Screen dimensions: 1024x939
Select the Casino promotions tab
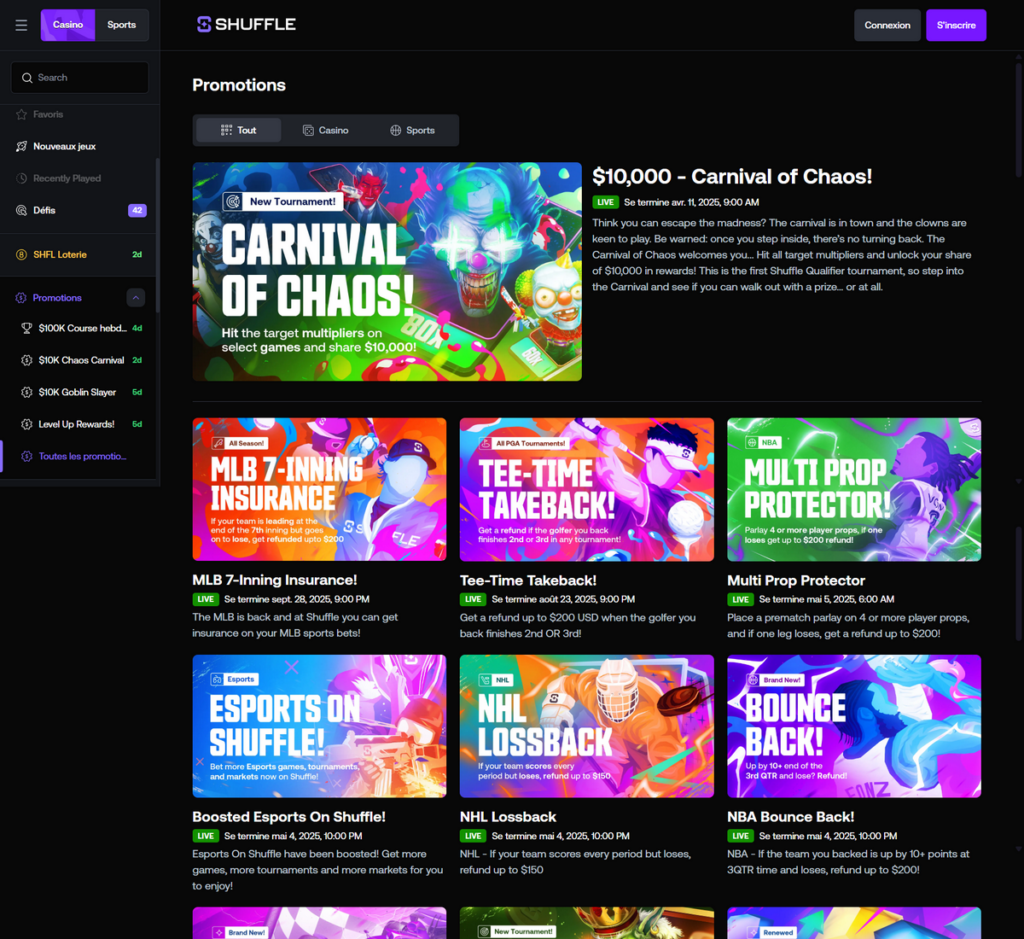pos(325,130)
